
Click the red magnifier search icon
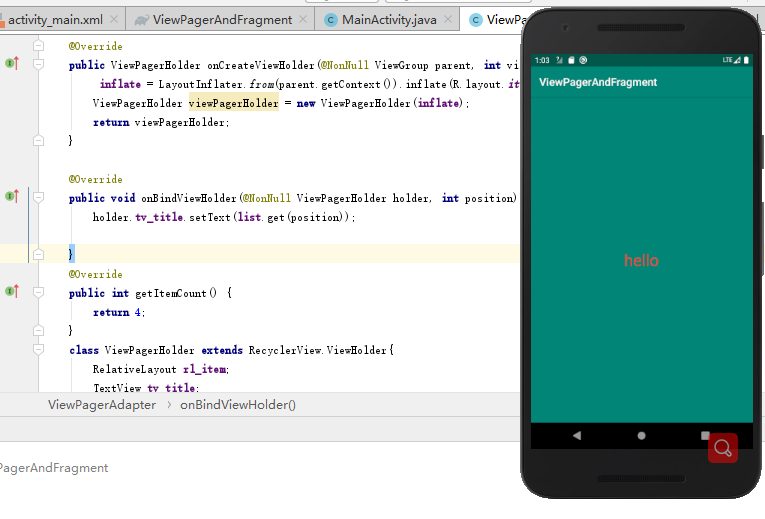tap(723, 448)
